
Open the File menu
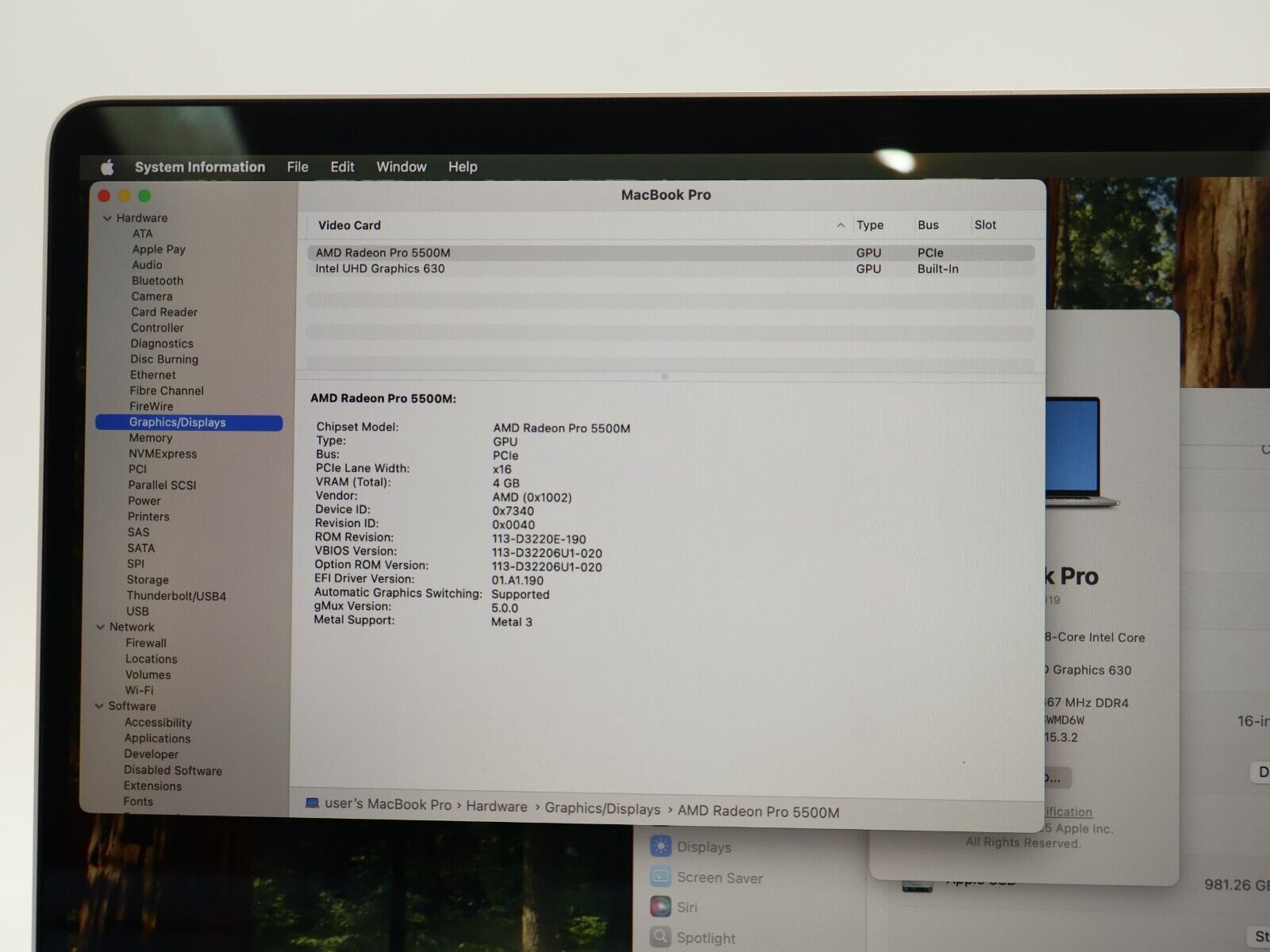[x=298, y=167]
